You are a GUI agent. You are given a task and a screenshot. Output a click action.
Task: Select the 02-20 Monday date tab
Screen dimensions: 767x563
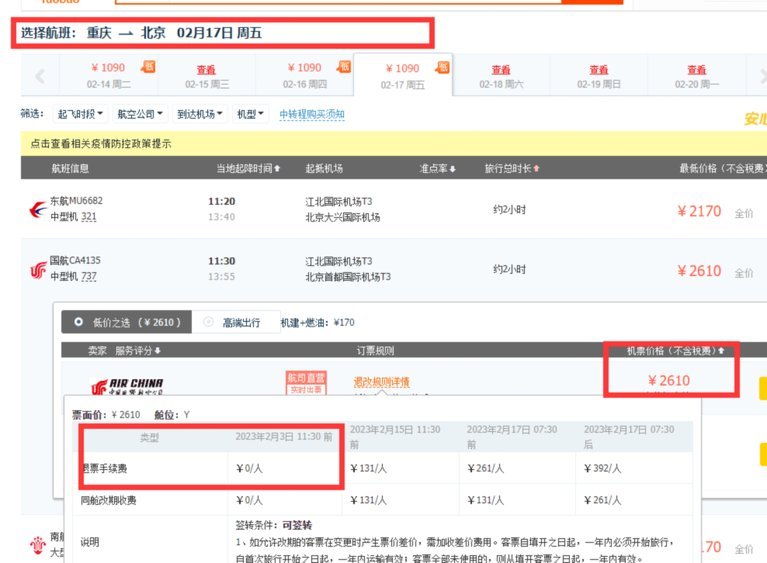(x=697, y=75)
